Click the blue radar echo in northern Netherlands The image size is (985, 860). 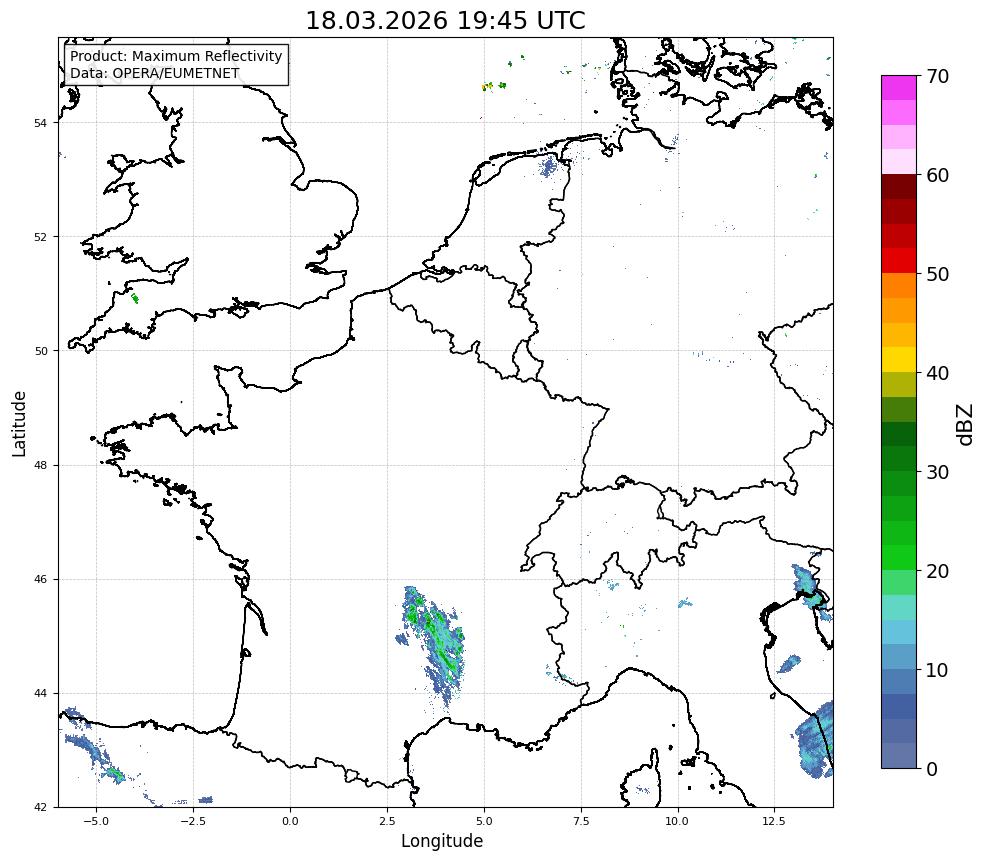coord(548,167)
